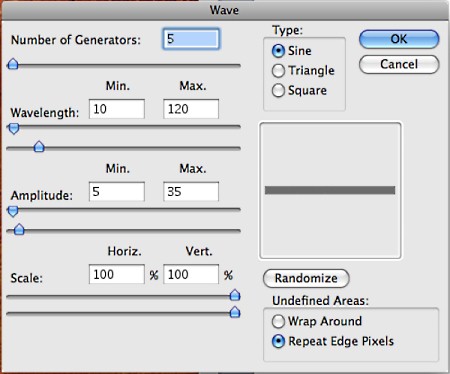Click the Amplitude Min field
The image size is (450, 374).
pyautogui.click(x=117, y=191)
